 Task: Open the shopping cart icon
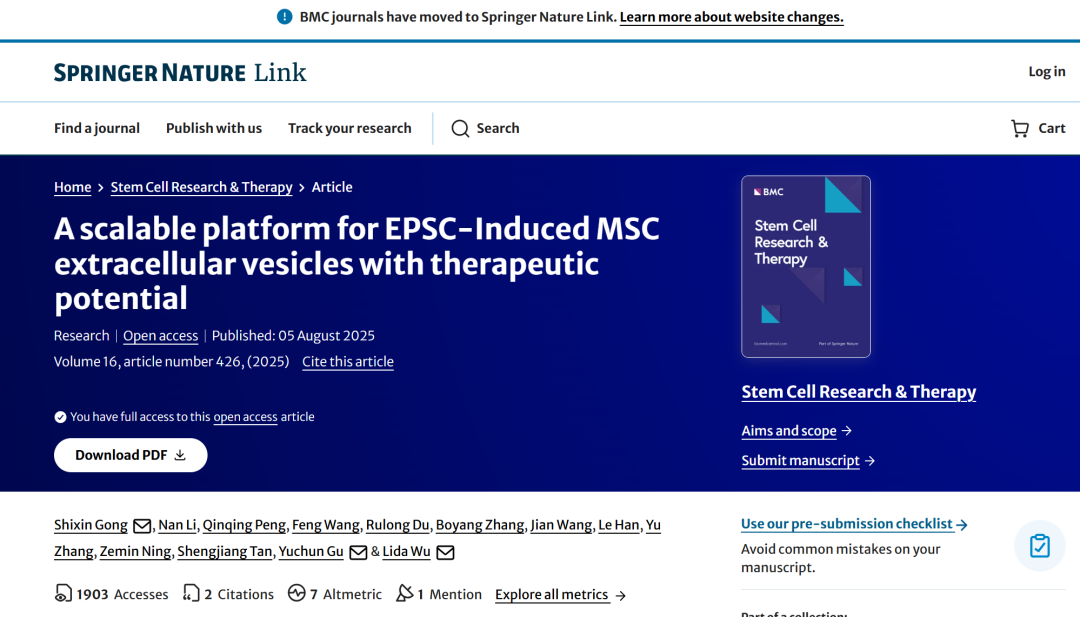tap(1020, 129)
